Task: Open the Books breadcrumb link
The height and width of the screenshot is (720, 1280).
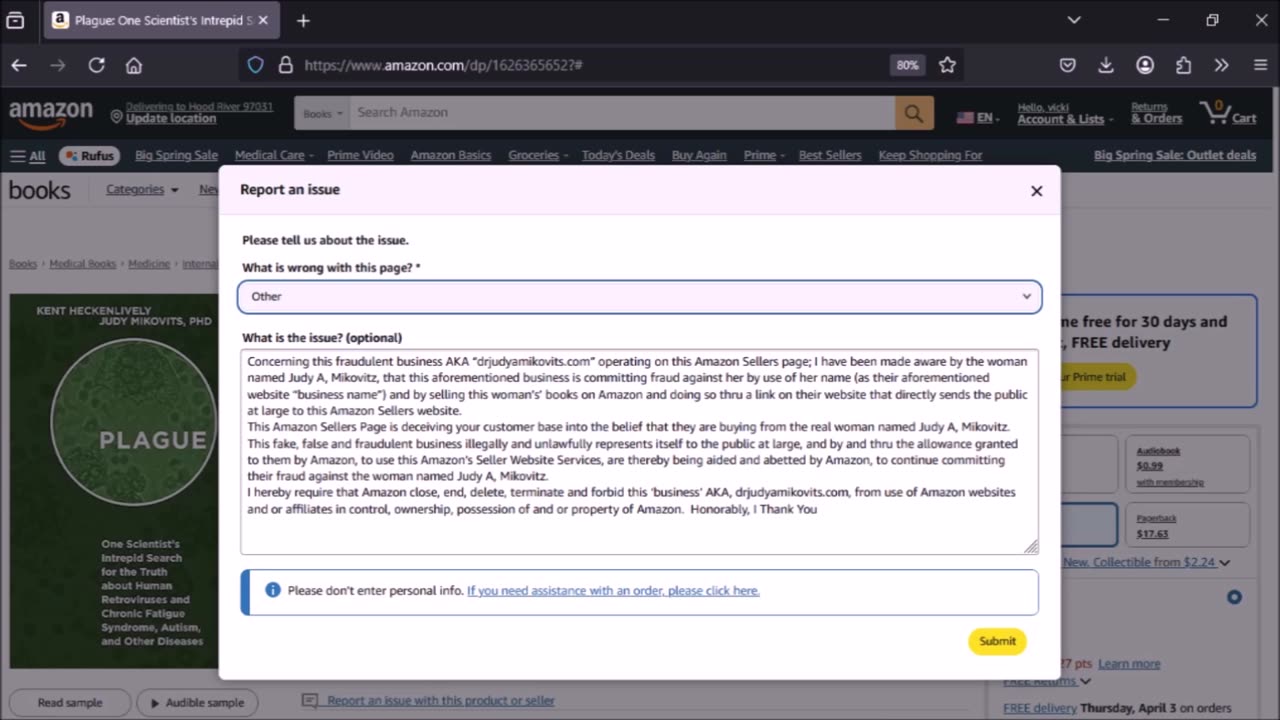Action: pyautogui.click(x=23, y=264)
